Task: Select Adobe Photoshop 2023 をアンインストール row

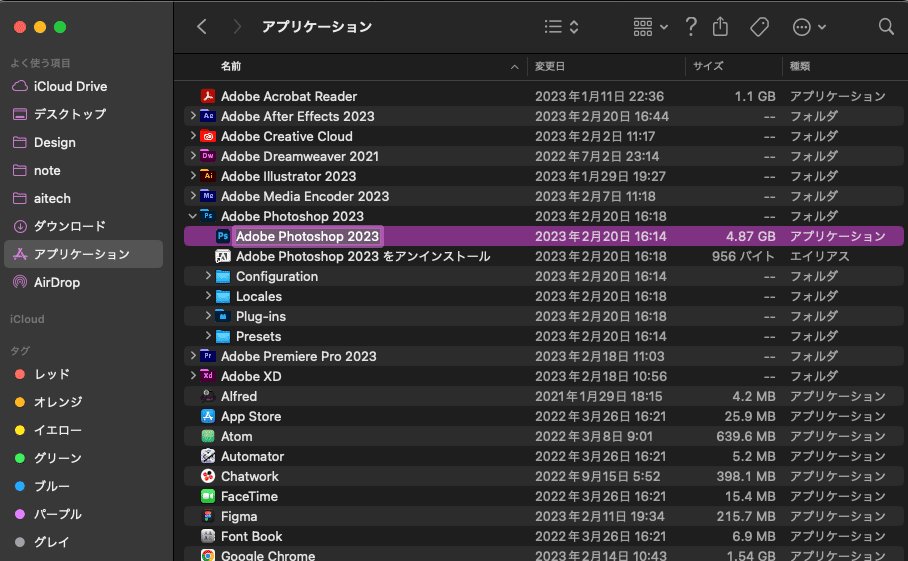Action: pos(544,256)
